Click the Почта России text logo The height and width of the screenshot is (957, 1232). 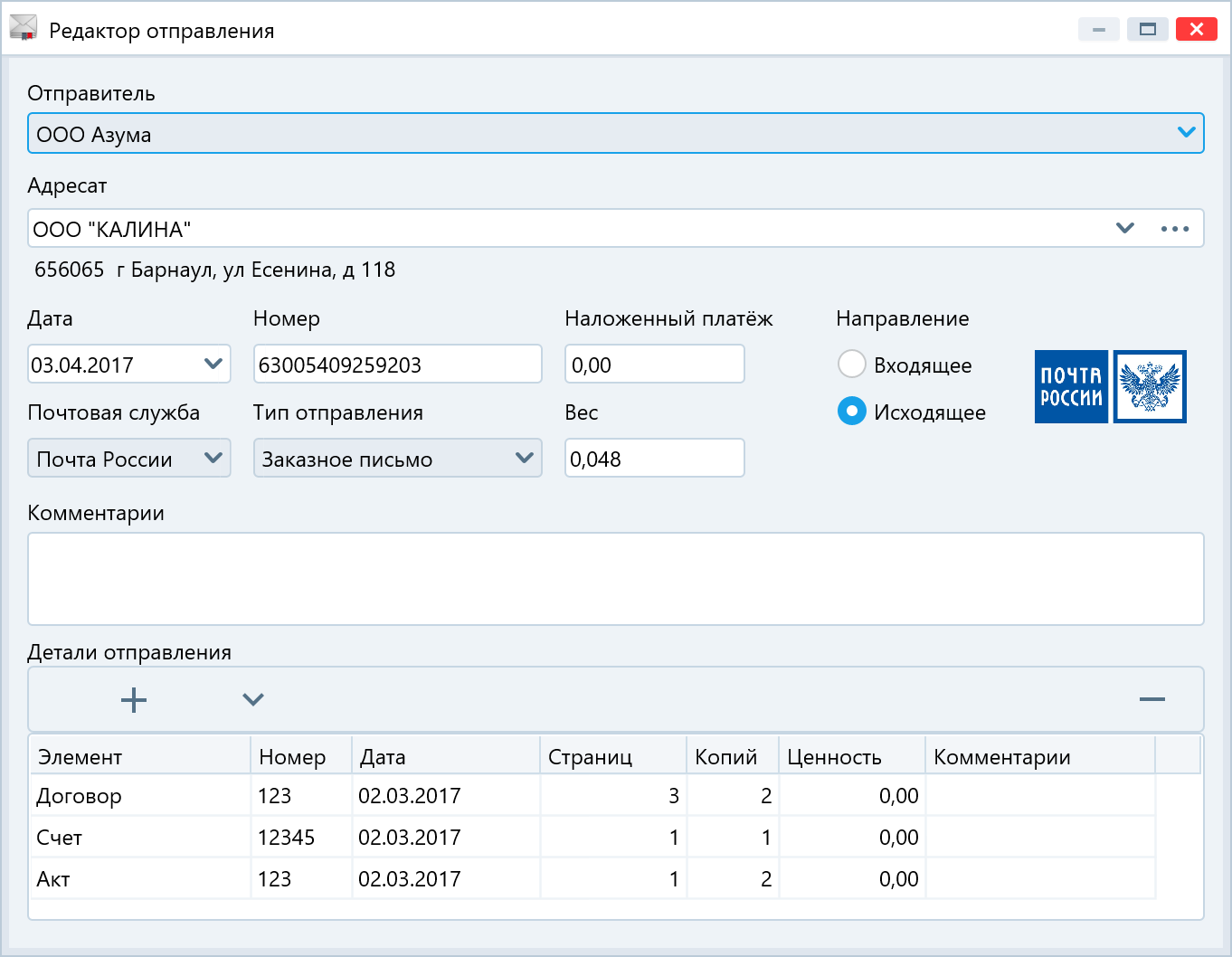click(1071, 386)
